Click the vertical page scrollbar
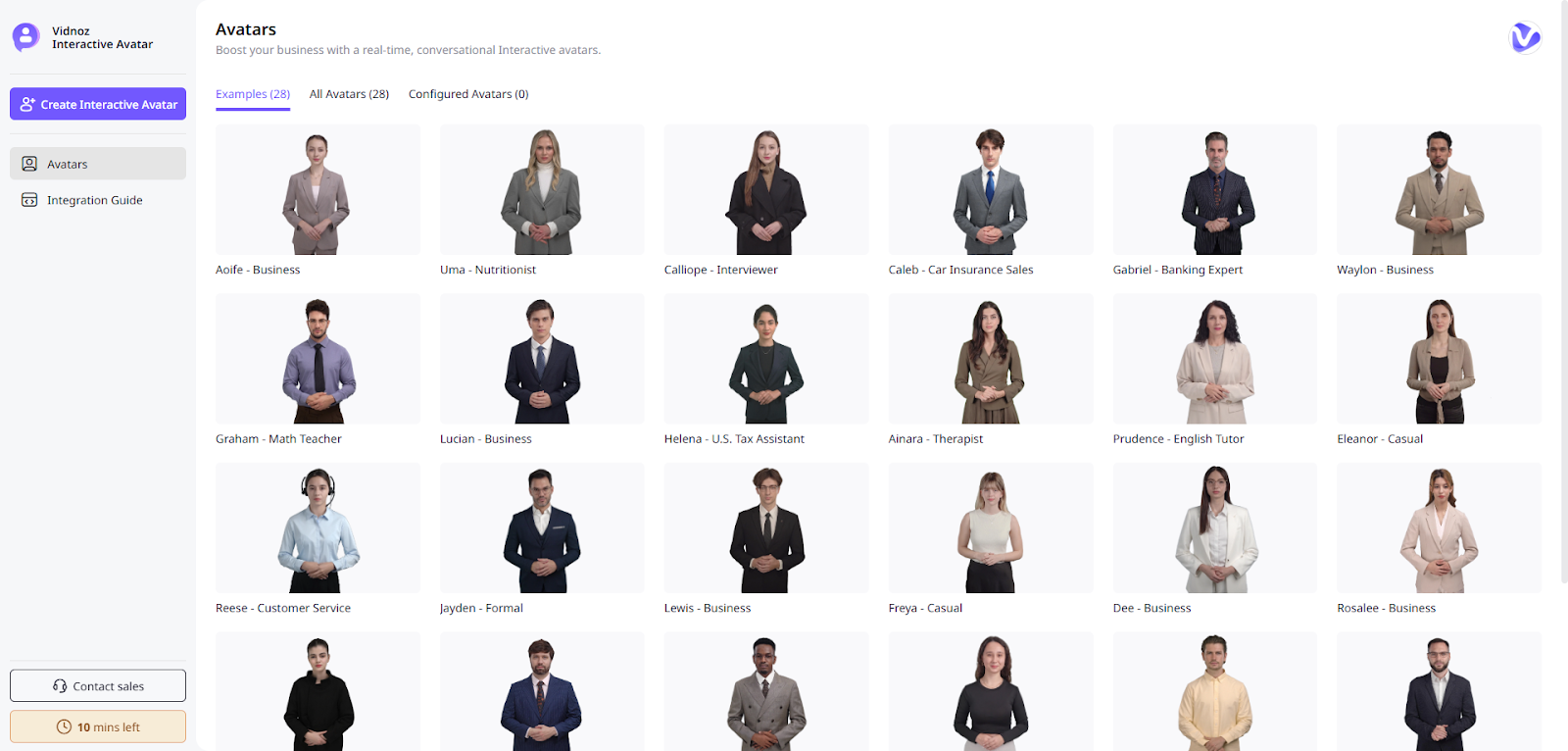 click(1564, 294)
